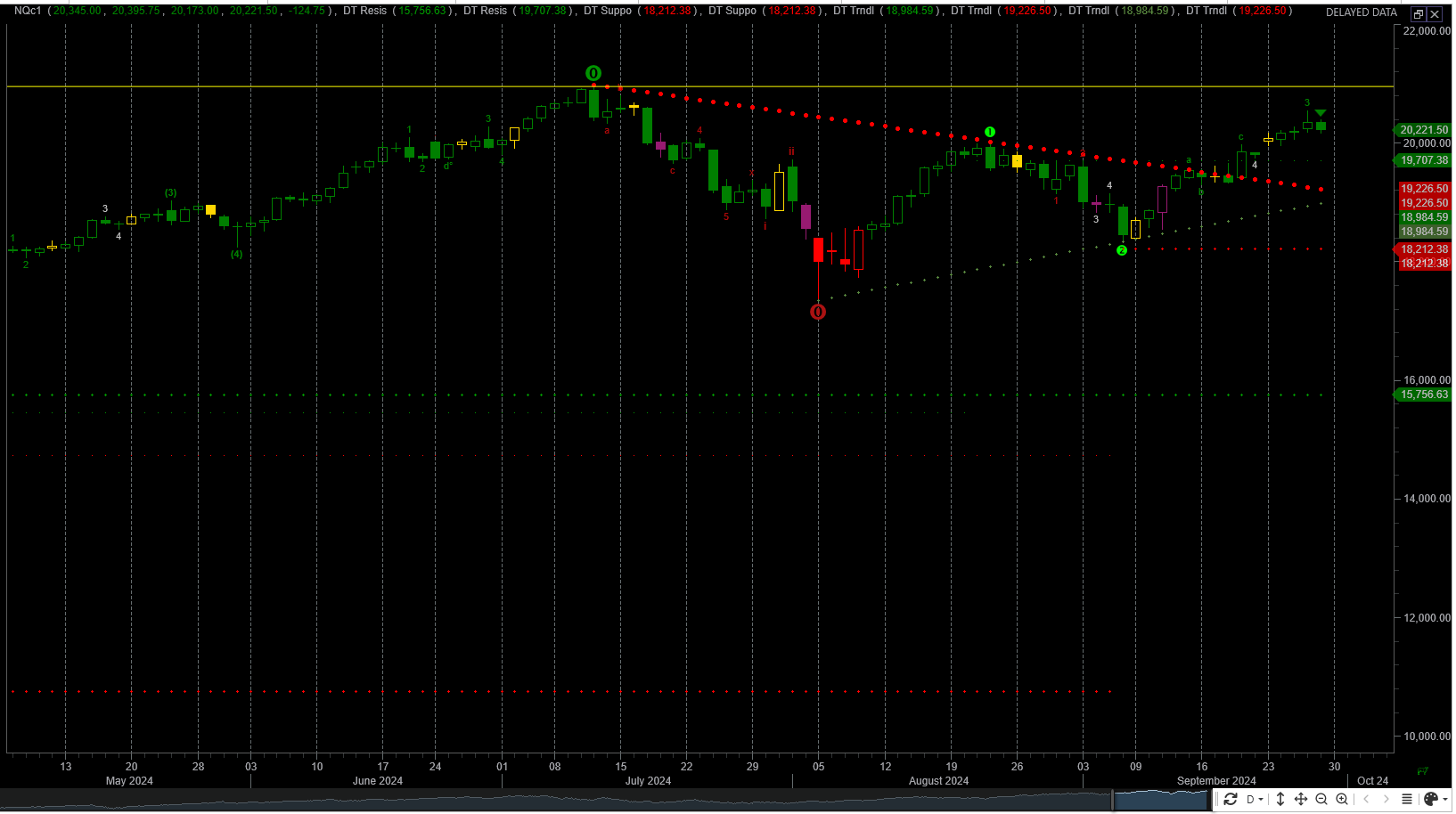1456x814 pixels.
Task: Select the four-arrow pan tool
Action: pyautogui.click(x=1301, y=799)
